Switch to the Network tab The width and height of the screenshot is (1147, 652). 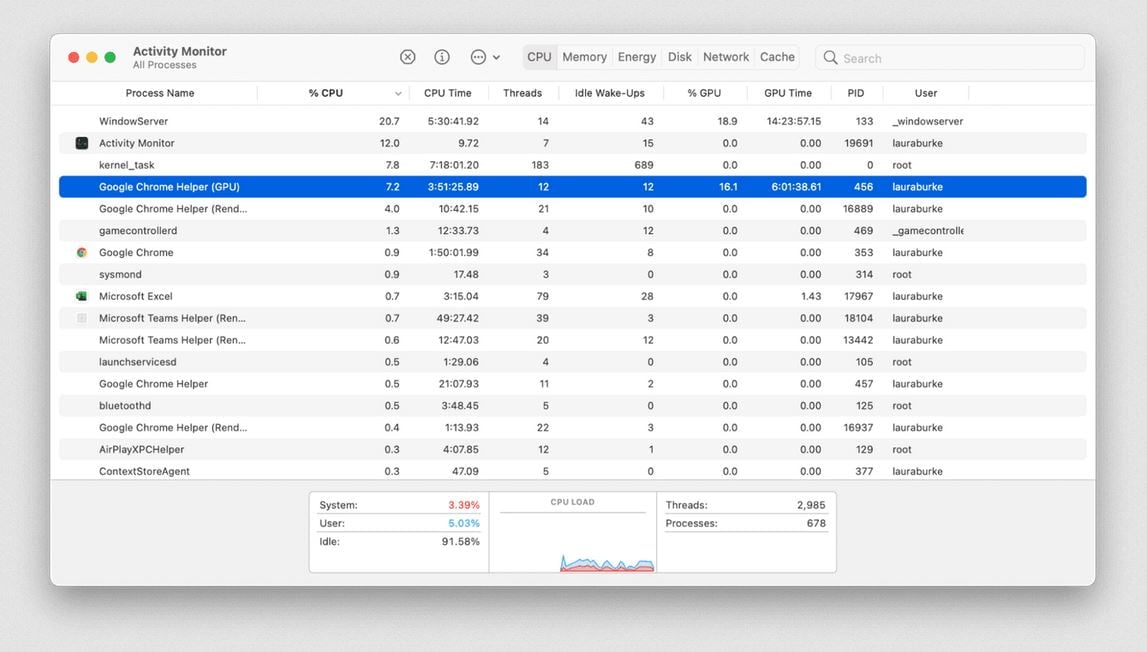point(726,57)
